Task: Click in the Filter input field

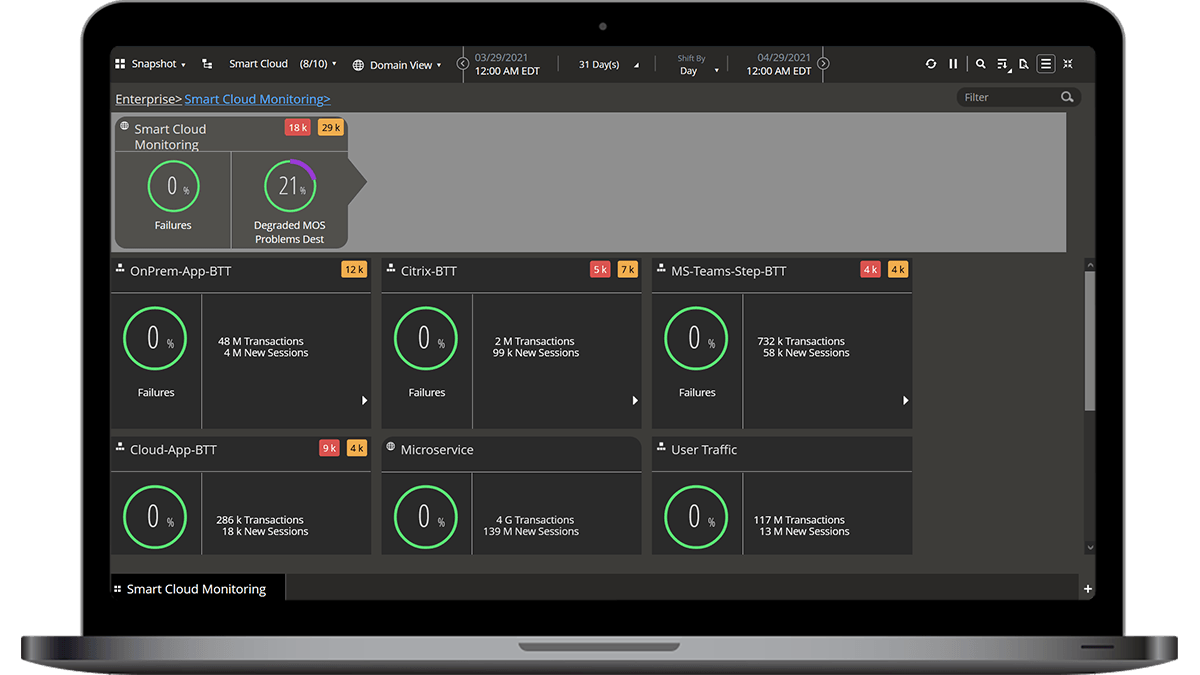Action: [1008, 97]
